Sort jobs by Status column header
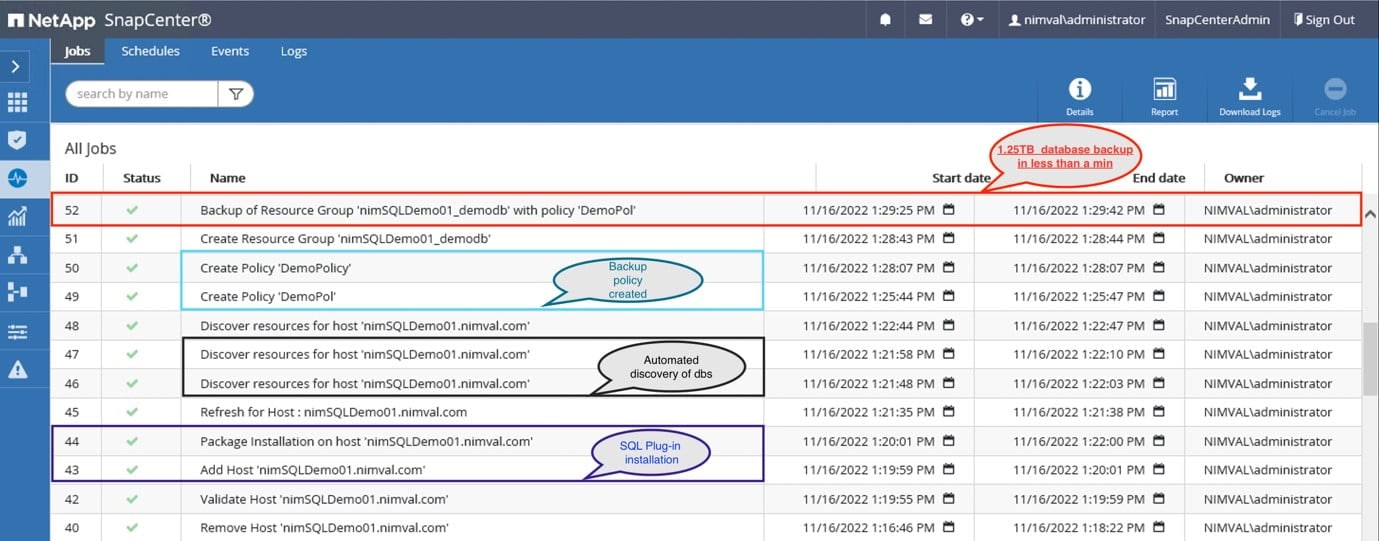The height and width of the screenshot is (541, 1379). pyautogui.click(x=142, y=178)
